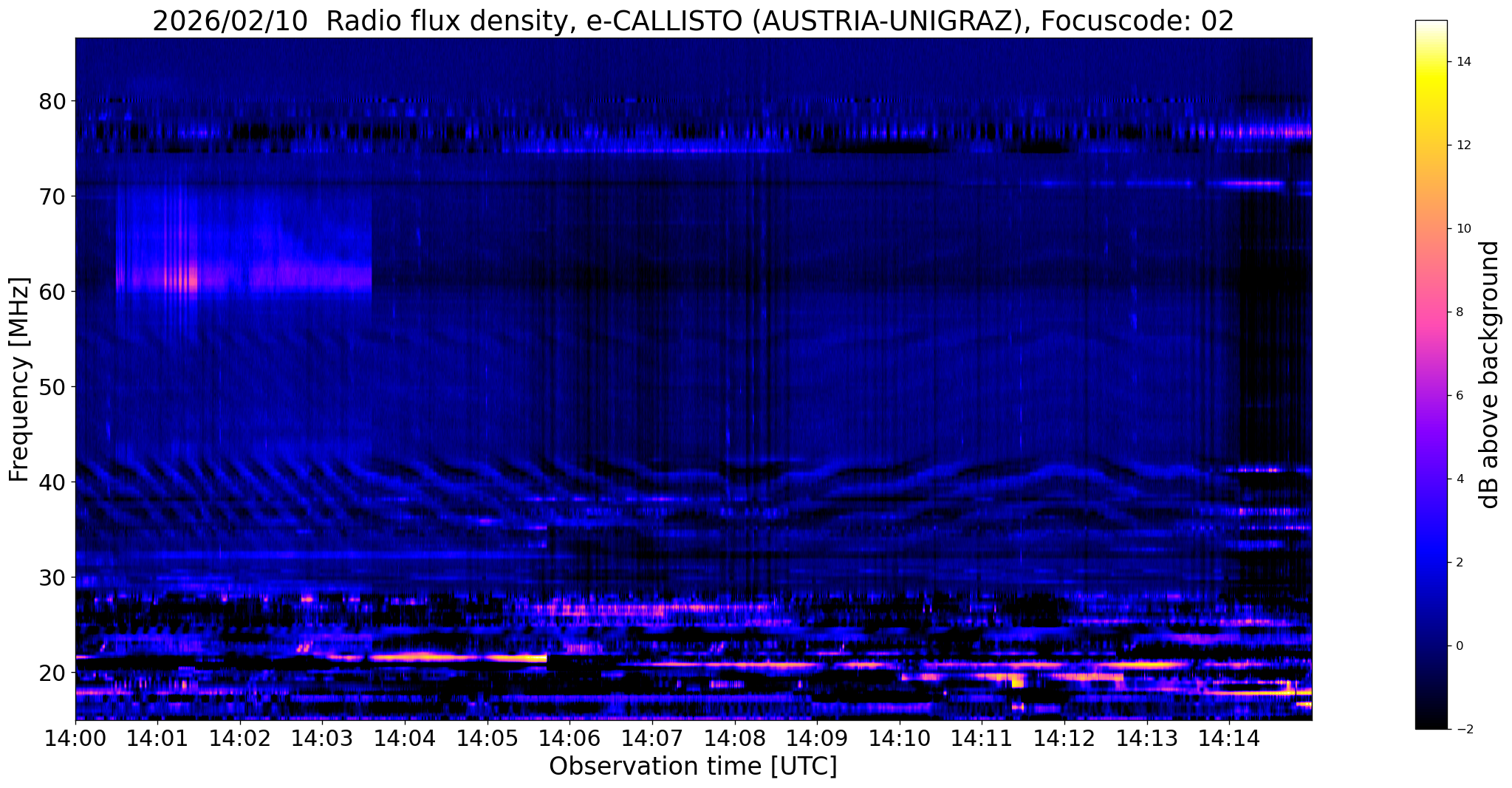Select the 80 MHz frequency tick label

[x=52, y=101]
